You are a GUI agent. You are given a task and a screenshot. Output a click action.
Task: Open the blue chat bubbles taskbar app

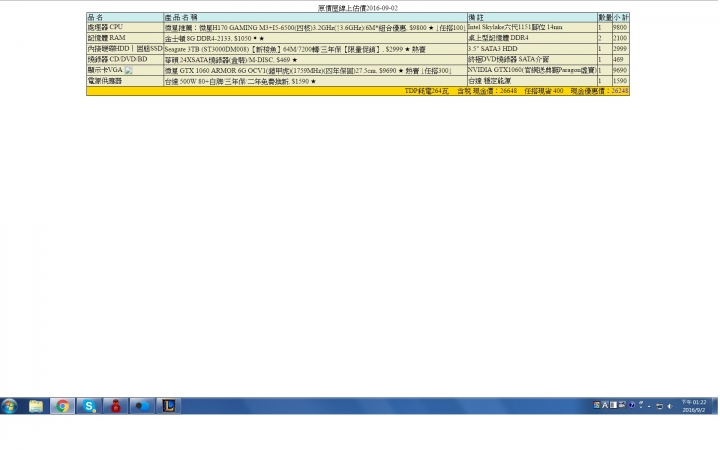(x=142, y=406)
